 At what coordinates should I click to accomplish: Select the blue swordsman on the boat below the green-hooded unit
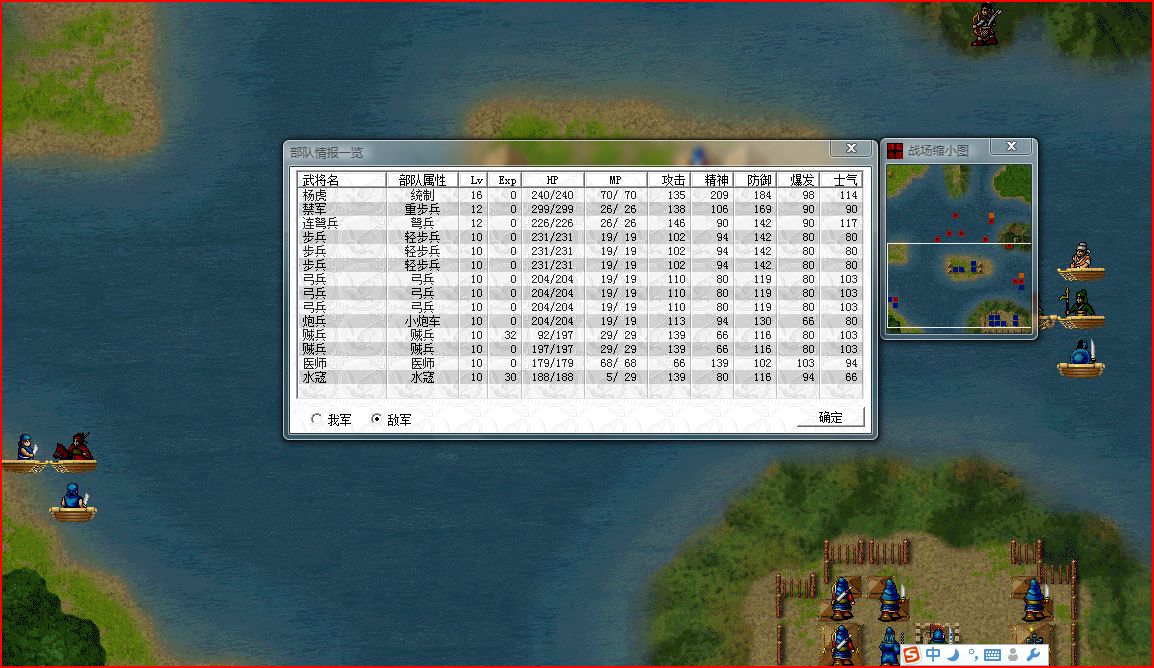coord(1082,358)
